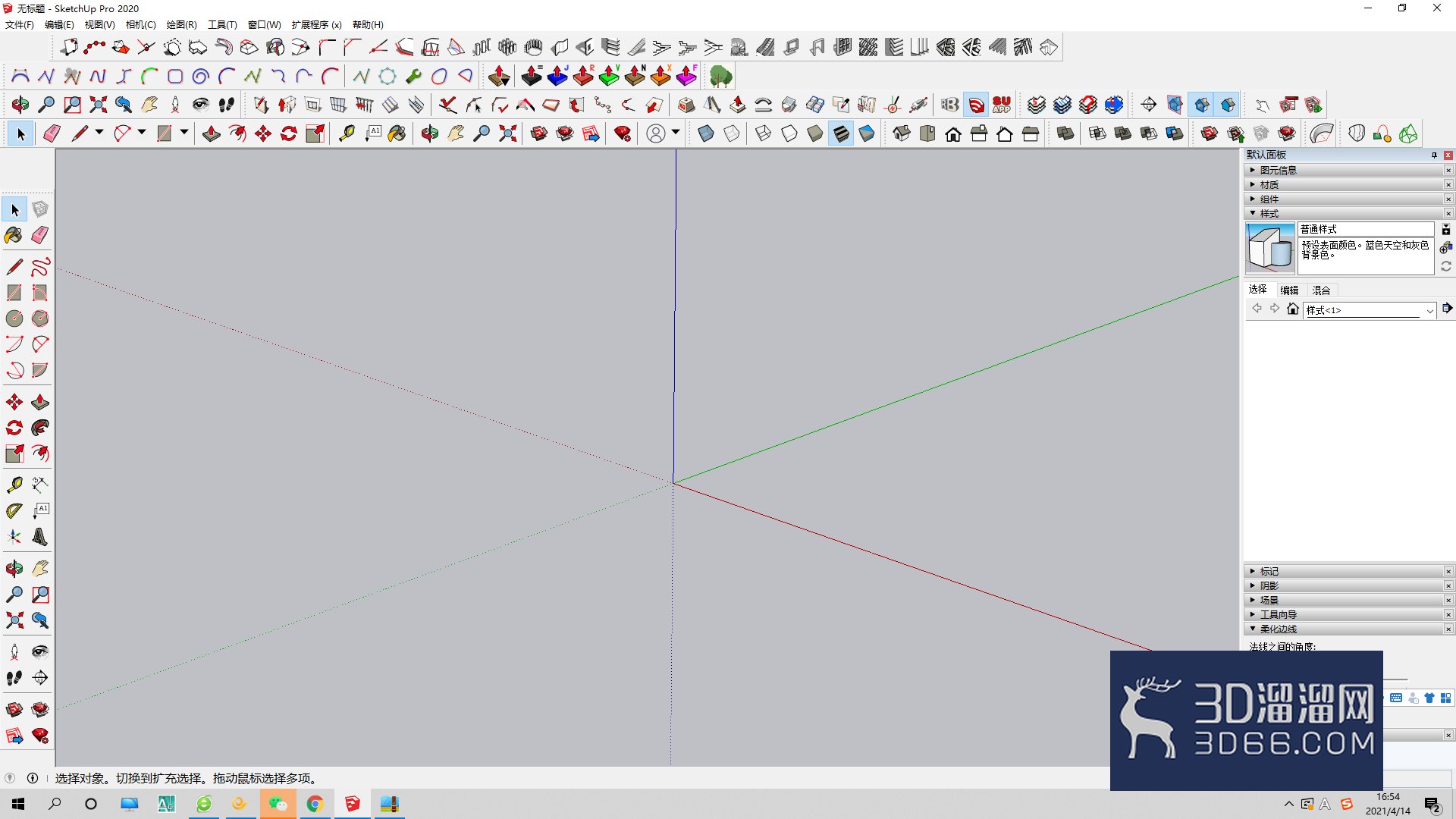Switch to the Top view icon
Viewport: 1456px width, 819px height.
pyautogui.click(x=927, y=134)
